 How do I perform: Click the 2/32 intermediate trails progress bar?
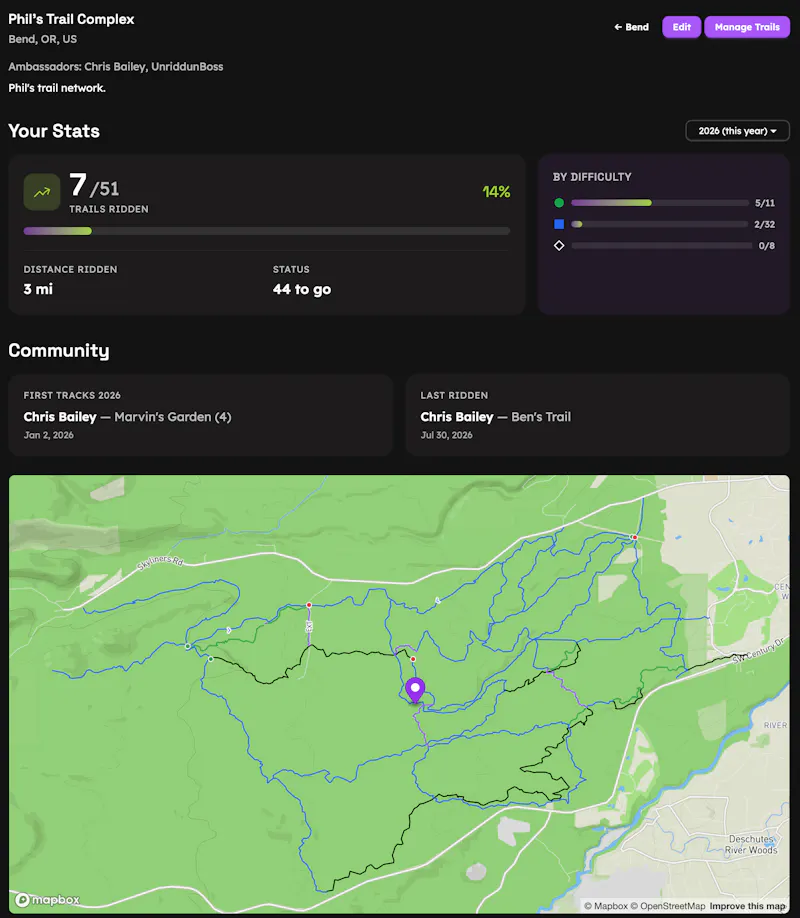(x=659, y=224)
